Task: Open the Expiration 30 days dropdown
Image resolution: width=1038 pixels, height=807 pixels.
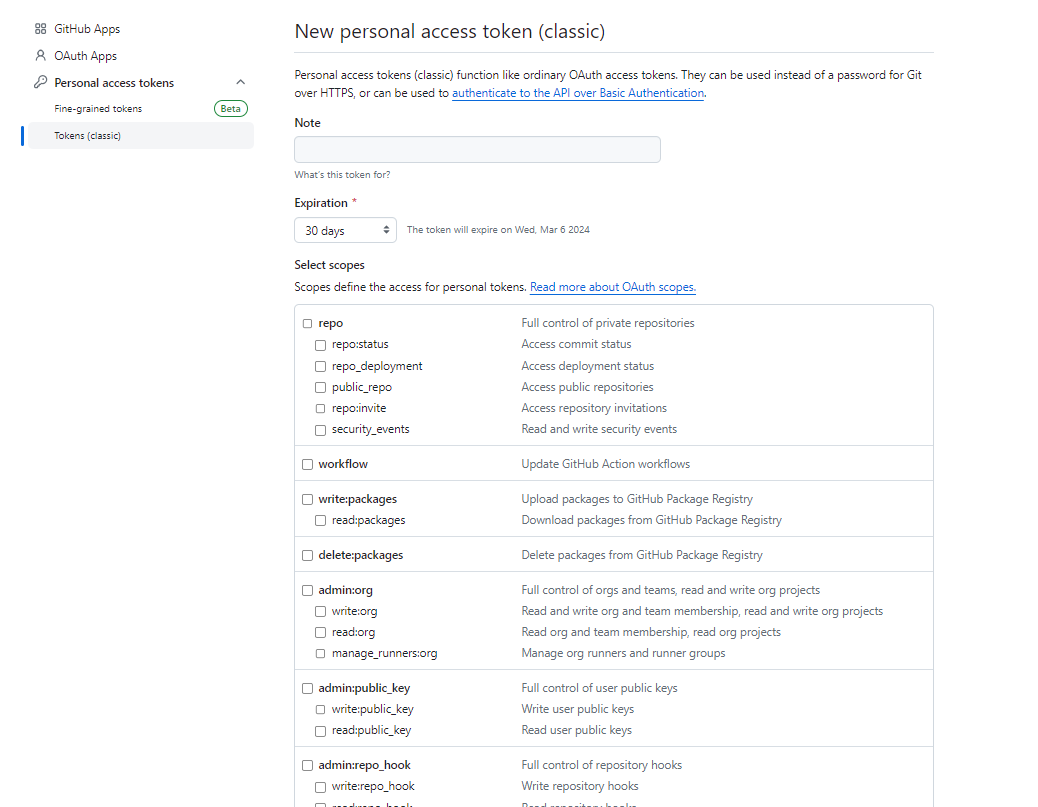Action: click(345, 230)
